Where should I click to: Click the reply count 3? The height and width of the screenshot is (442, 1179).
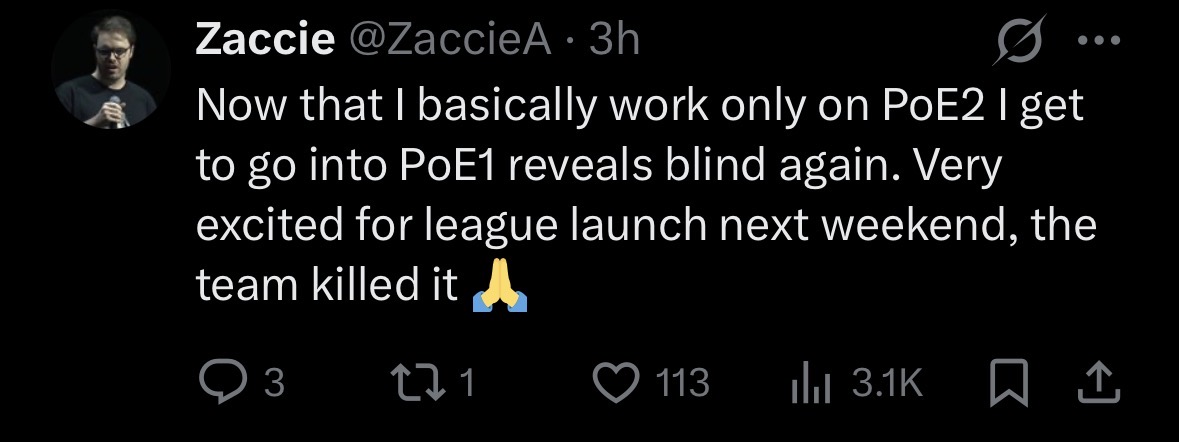tap(274, 383)
